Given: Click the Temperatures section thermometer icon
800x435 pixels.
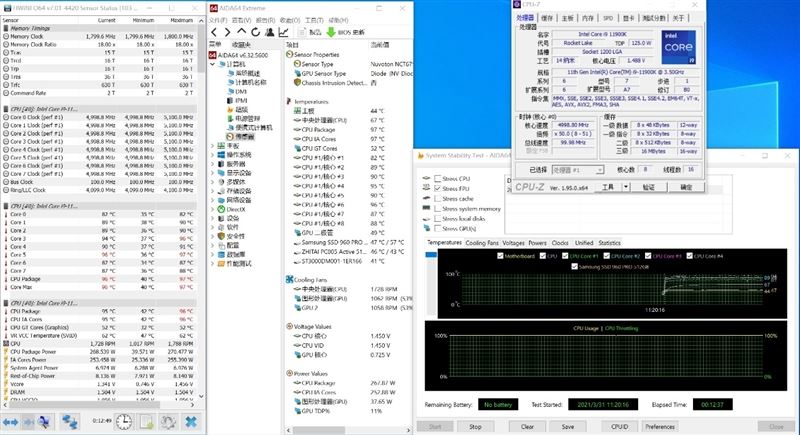Looking at the screenshot, I should click(x=289, y=101).
